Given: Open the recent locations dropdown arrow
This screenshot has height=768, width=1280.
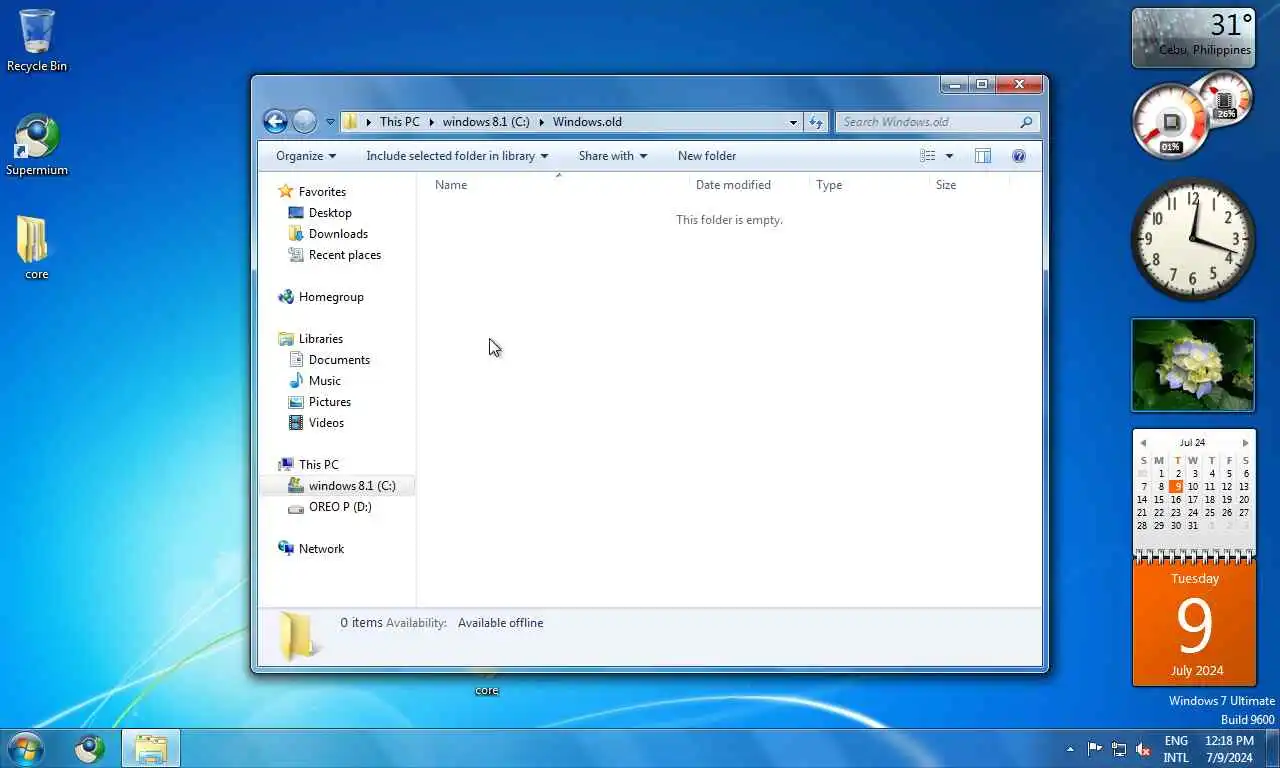Looking at the screenshot, I should click(x=330, y=123).
